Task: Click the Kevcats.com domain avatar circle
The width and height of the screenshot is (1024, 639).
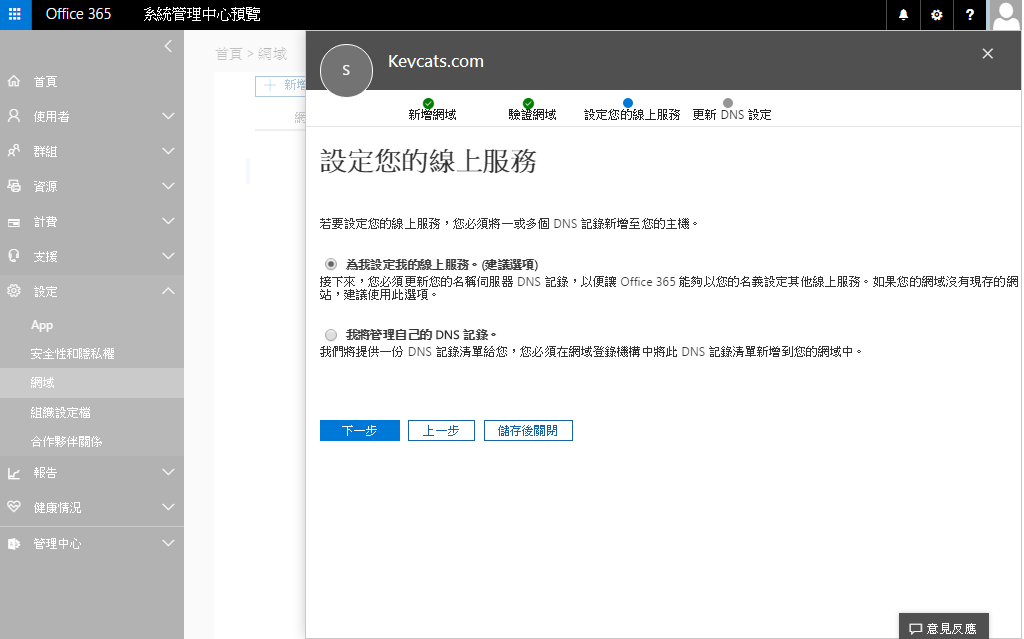Action: tap(346, 70)
